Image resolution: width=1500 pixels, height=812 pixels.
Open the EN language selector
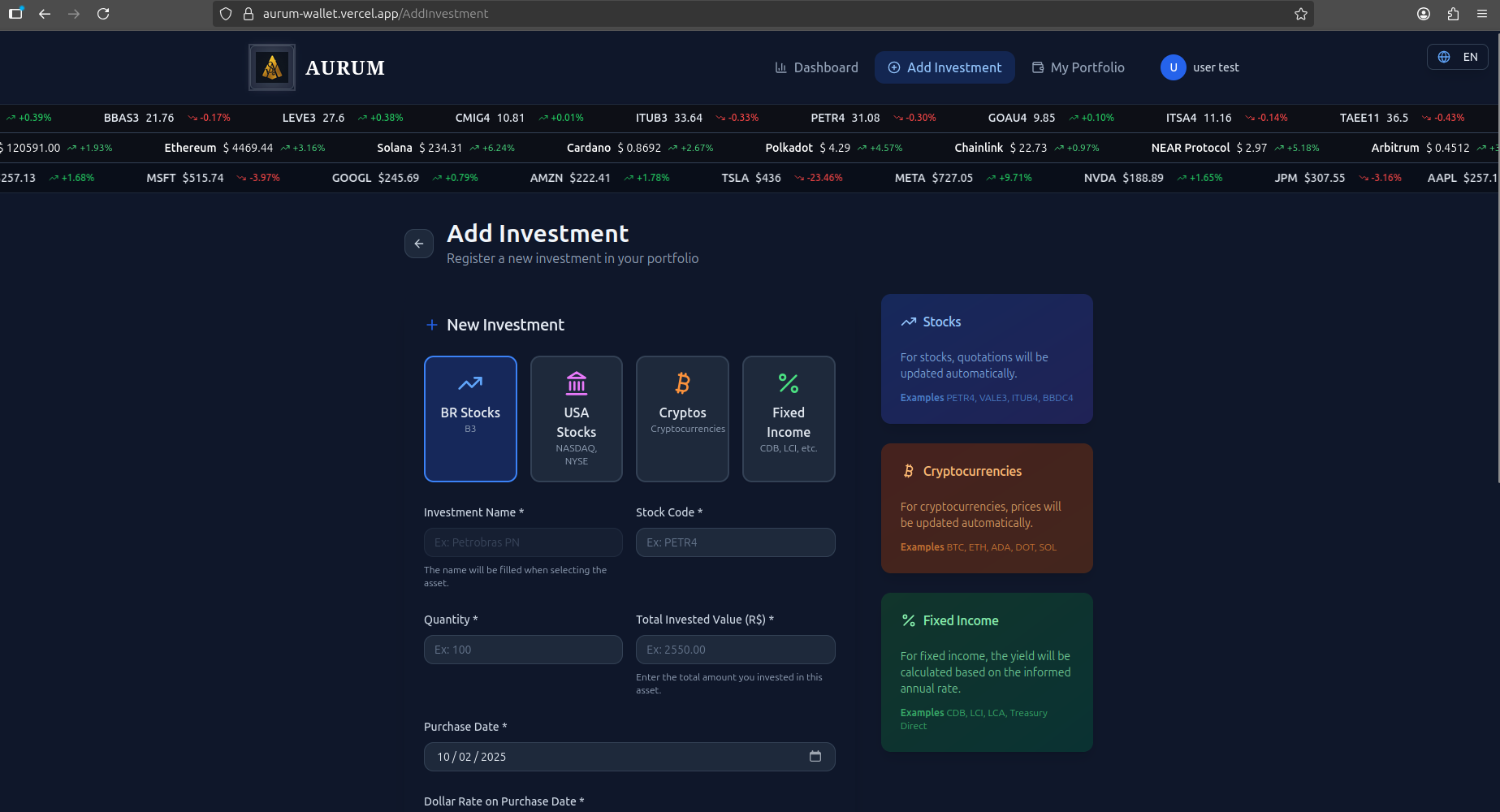pyautogui.click(x=1458, y=57)
